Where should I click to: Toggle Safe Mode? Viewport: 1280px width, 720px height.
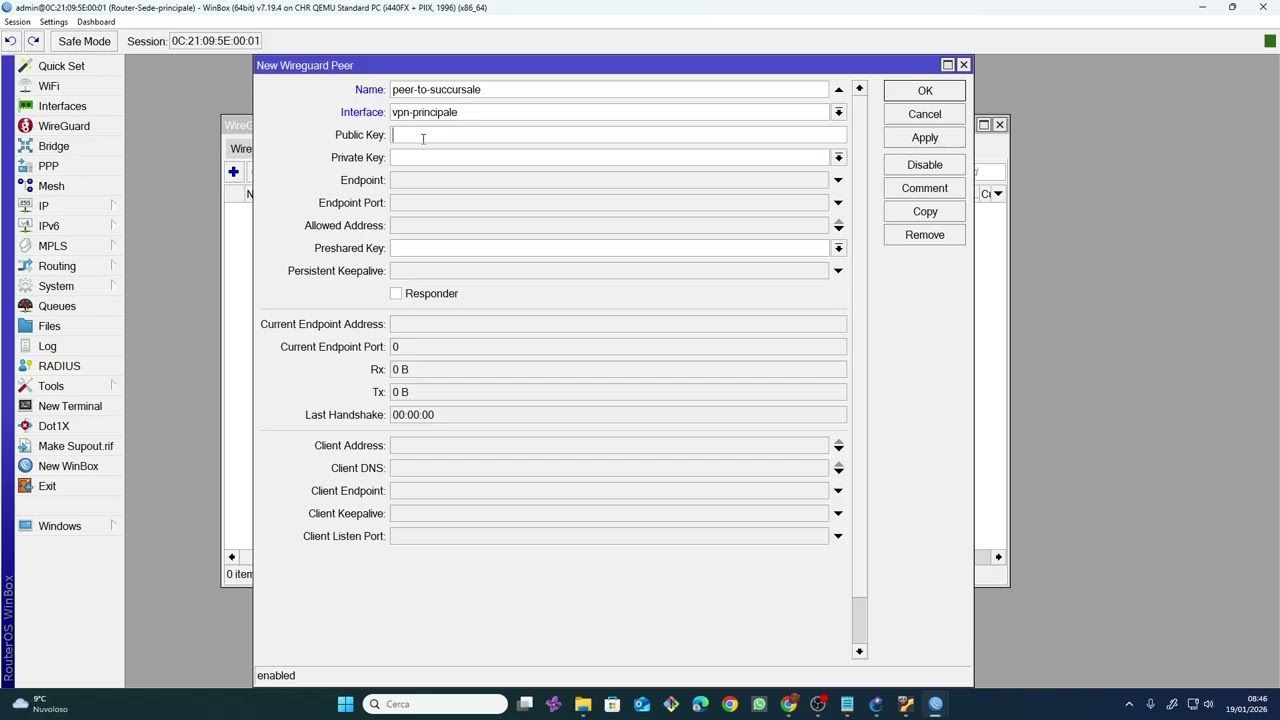coord(84,41)
